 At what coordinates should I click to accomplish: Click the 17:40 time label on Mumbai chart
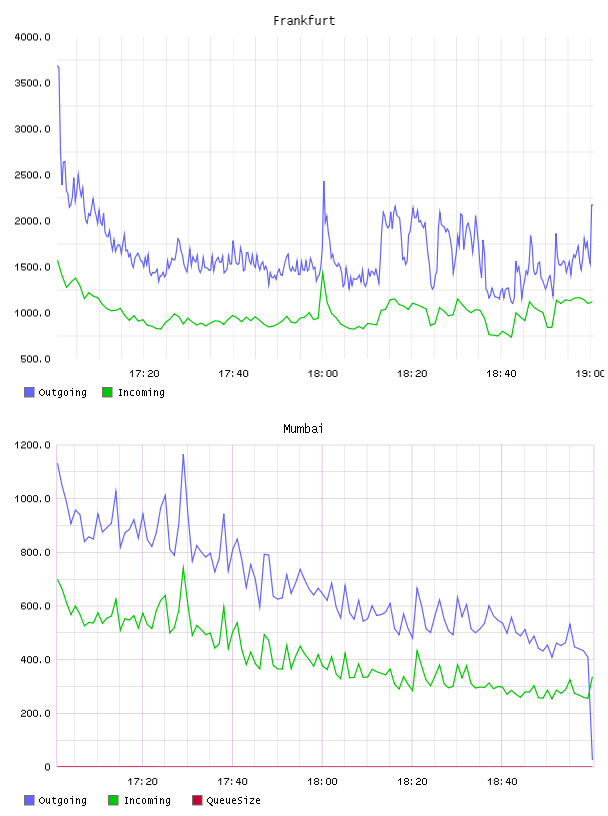tap(232, 782)
